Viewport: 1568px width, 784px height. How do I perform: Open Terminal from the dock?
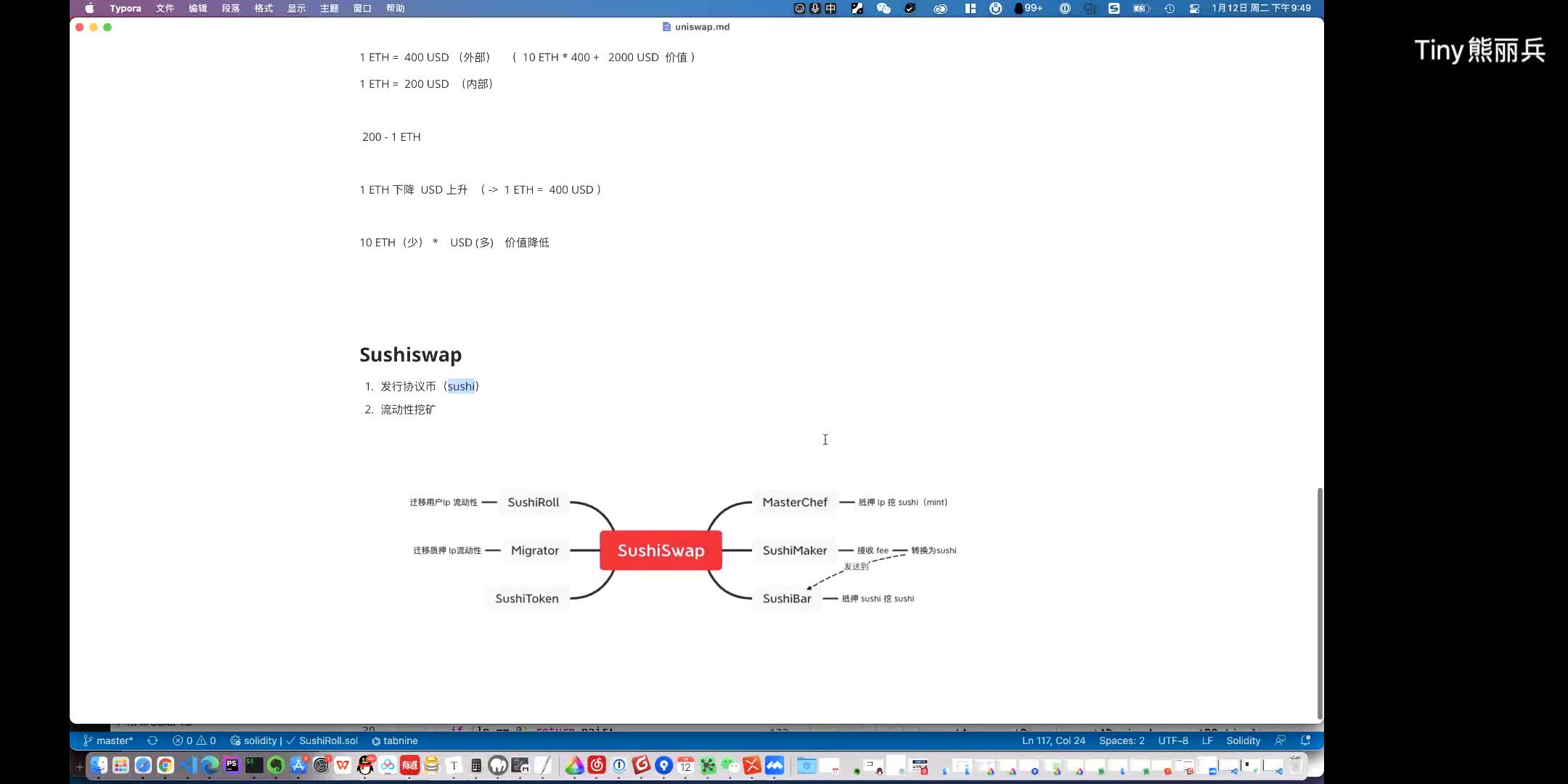click(x=254, y=765)
